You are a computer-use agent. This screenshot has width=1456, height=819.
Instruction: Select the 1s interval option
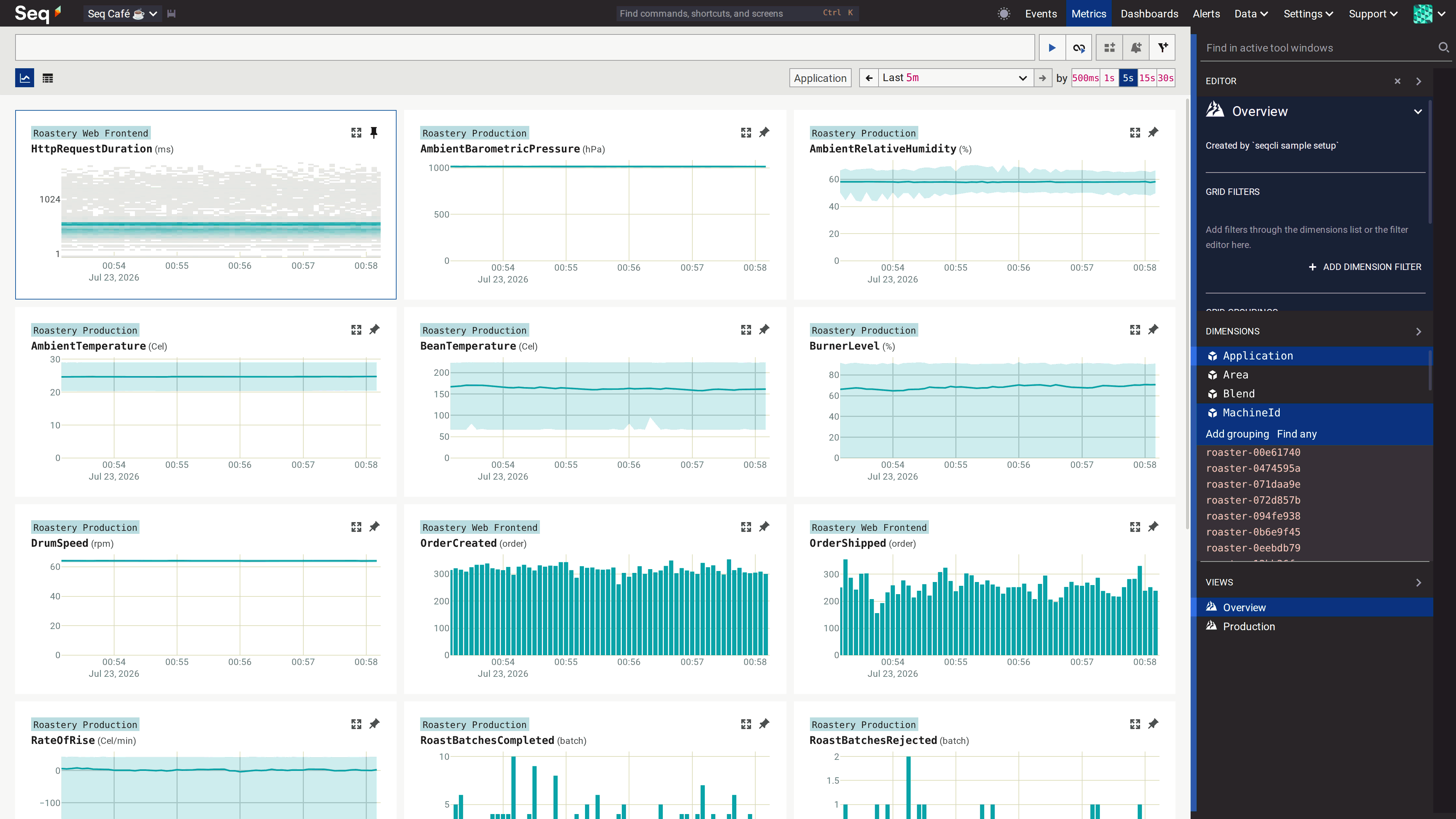pyautogui.click(x=1109, y=78)
